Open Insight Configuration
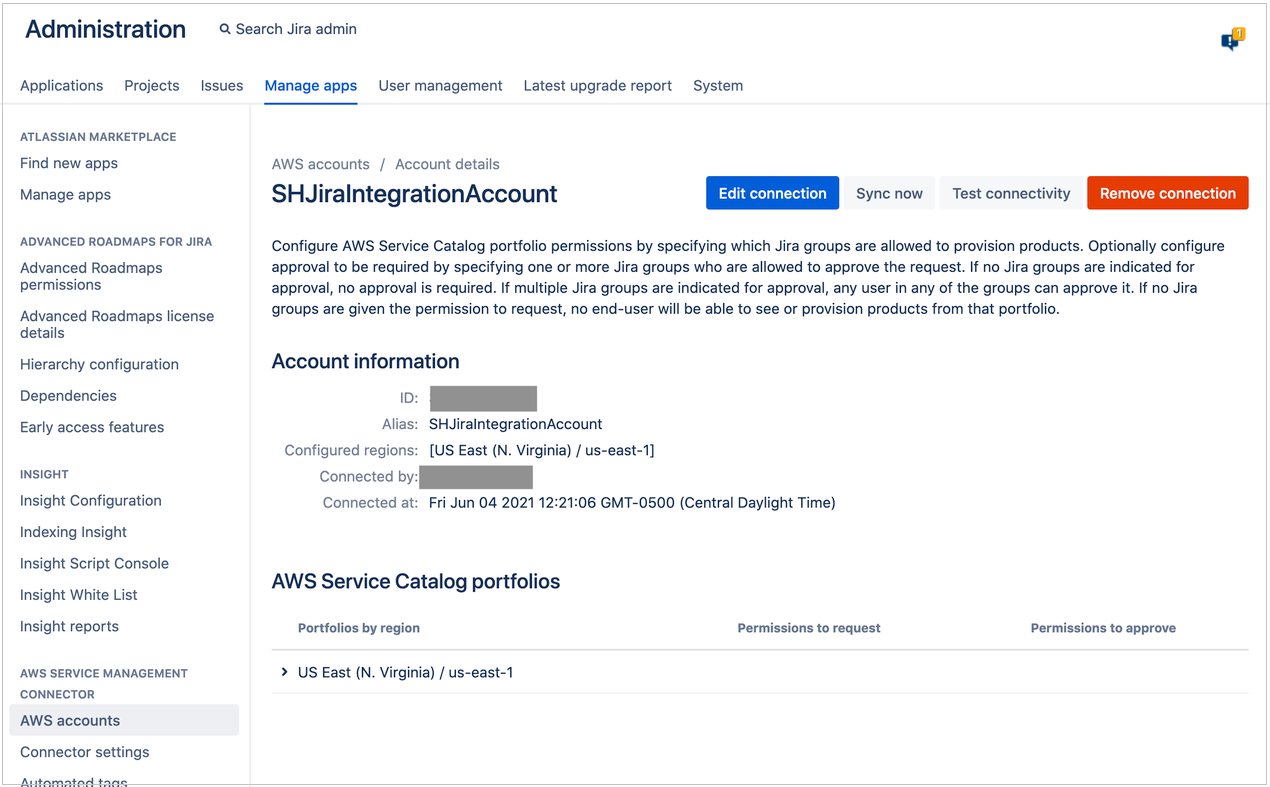1270x787 pixels. [x=91, y=501]
